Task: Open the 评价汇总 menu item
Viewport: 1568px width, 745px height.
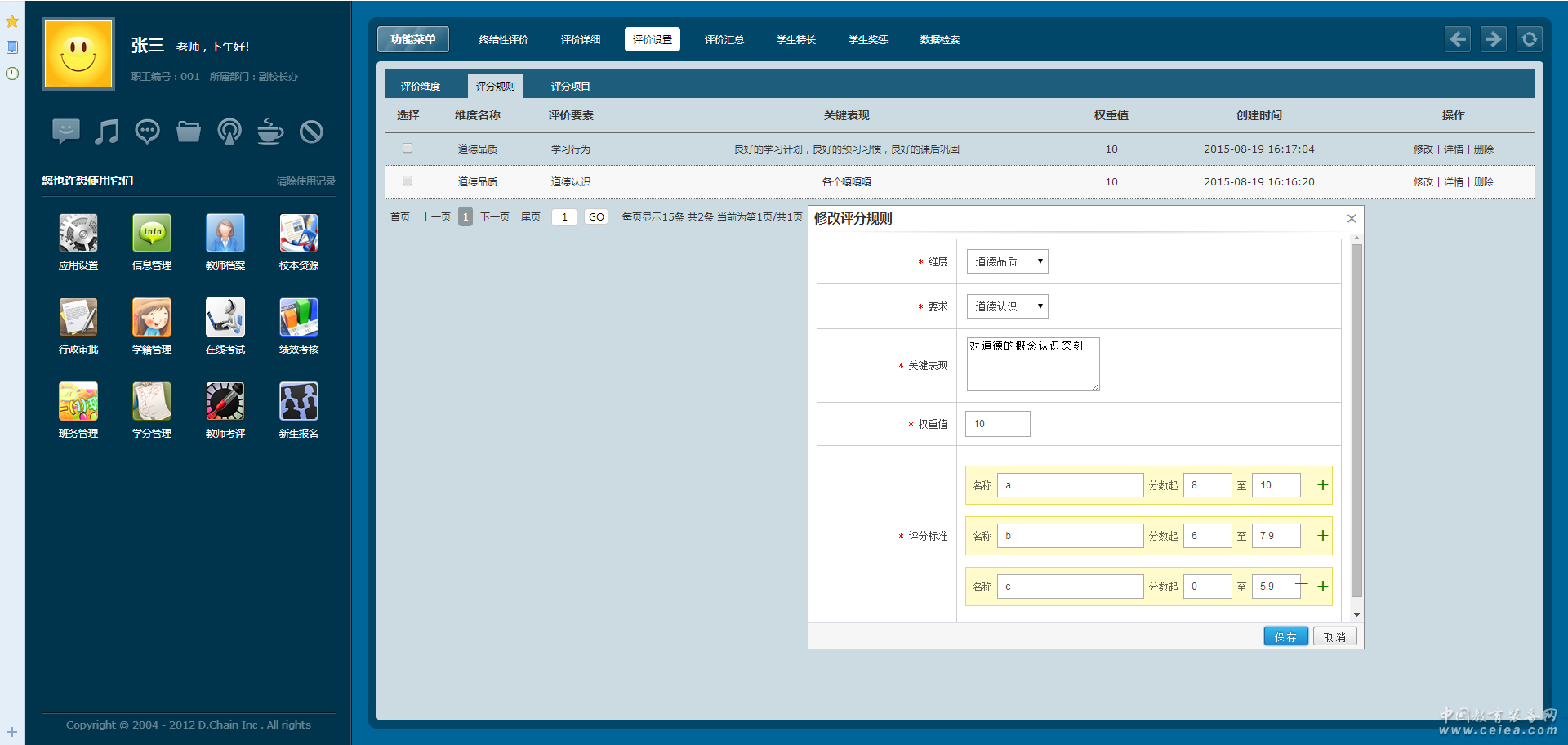Action: tap(724, 39)
